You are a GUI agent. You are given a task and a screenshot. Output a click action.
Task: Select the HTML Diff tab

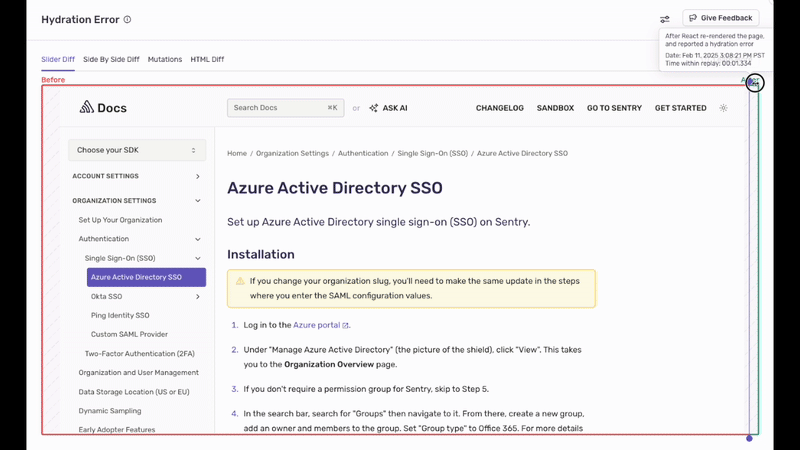tap(207, 59)
